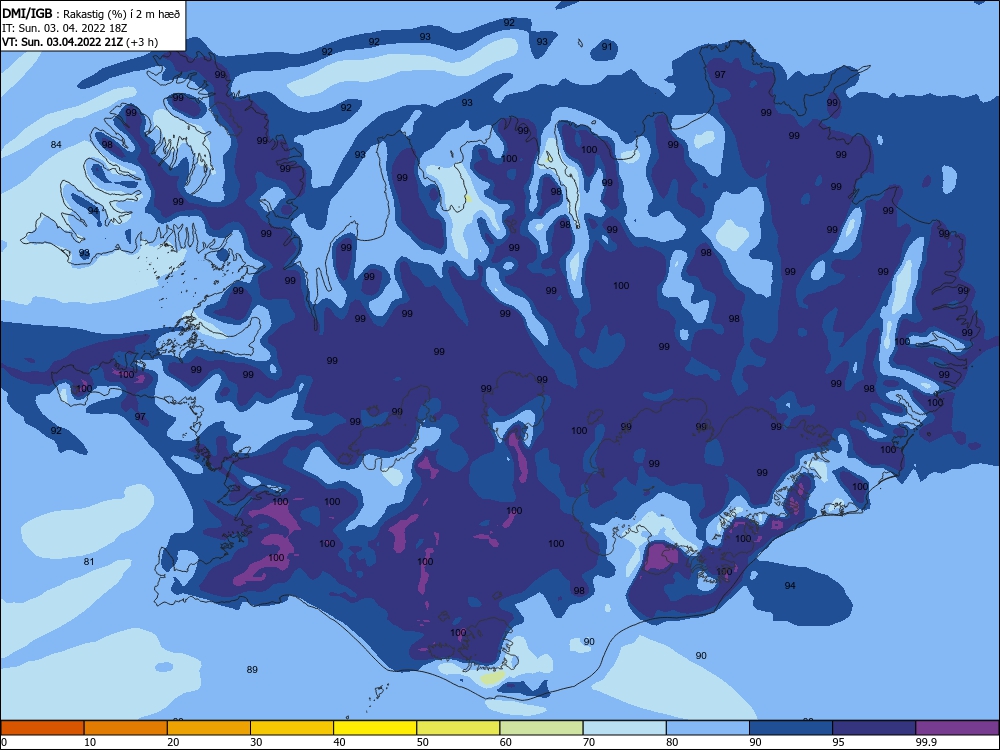Click the "IT: Sun. 03. 04. 2022 18Z" line
Viewport: 1000px width, 750px height.
click(x=64, y=28)
